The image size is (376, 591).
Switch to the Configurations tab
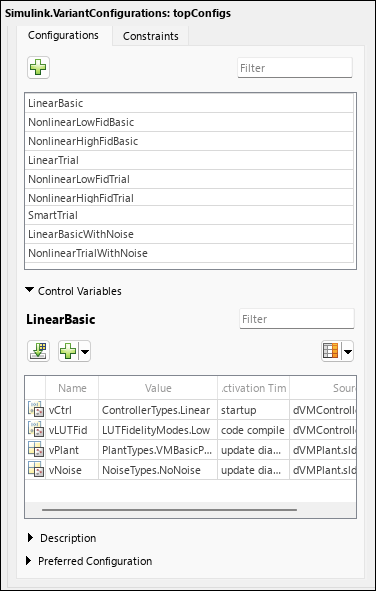63,35
